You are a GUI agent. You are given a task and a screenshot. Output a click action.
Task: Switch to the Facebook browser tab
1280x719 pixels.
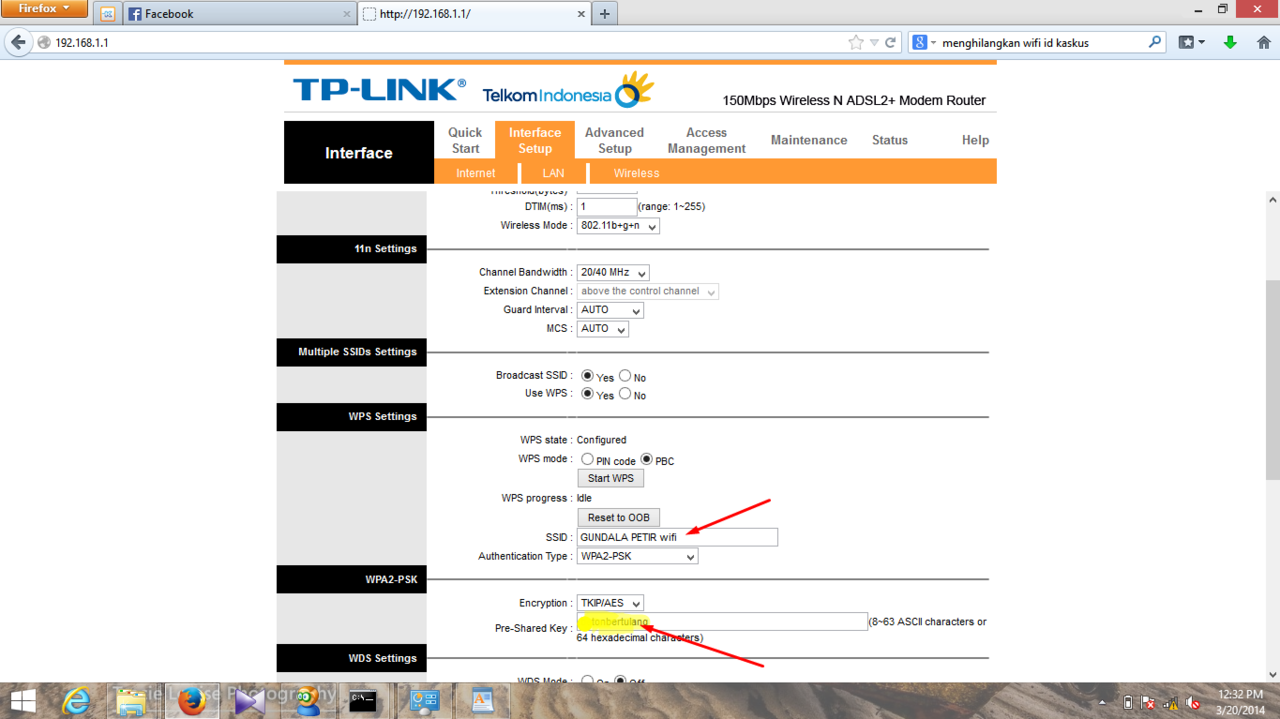[x=240, y=14]
